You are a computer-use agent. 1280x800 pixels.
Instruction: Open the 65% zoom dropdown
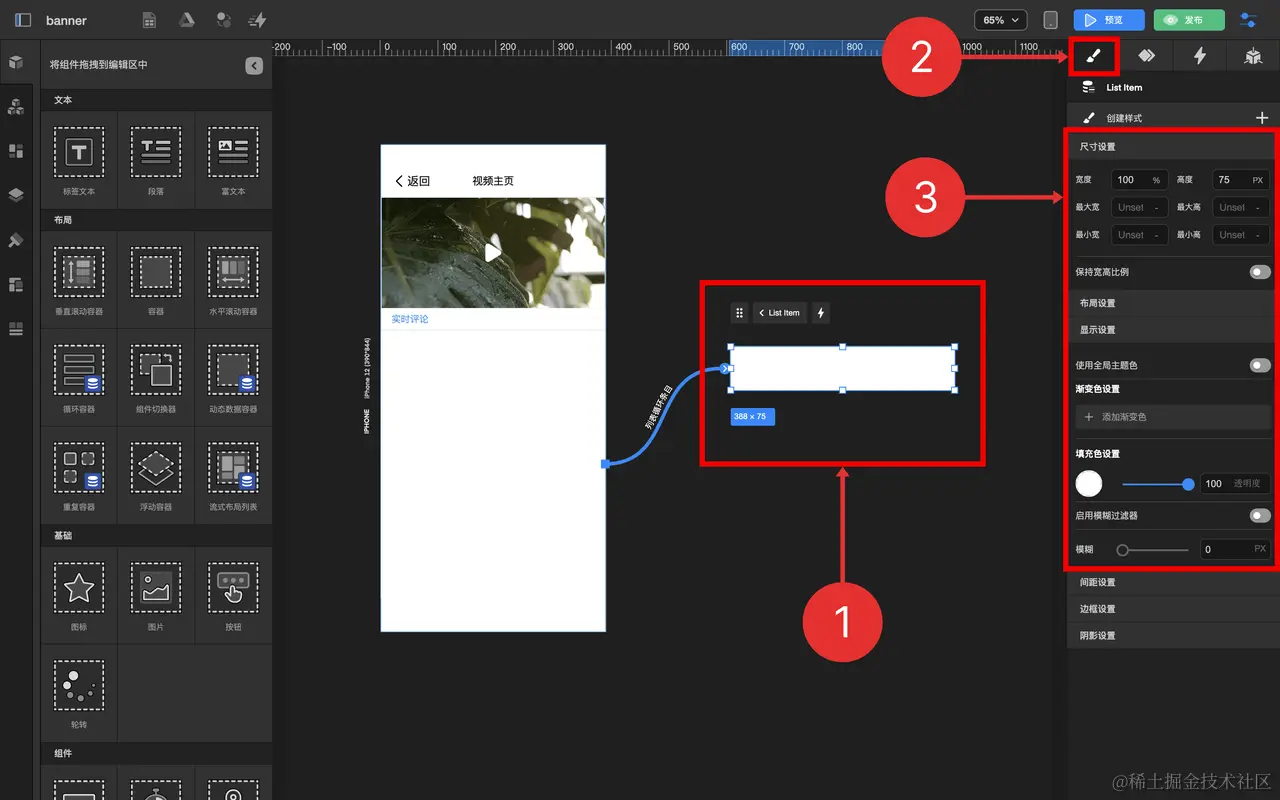coord(1001,20)
